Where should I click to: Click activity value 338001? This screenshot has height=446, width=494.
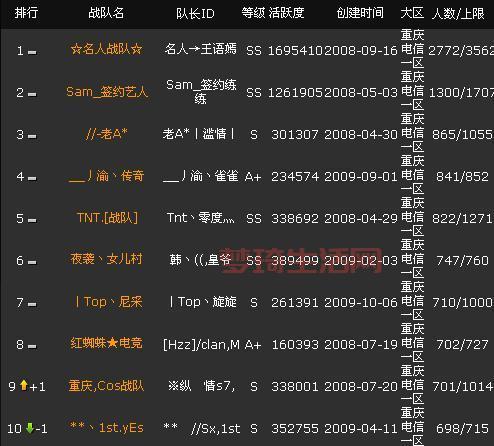tap(295, 386)
